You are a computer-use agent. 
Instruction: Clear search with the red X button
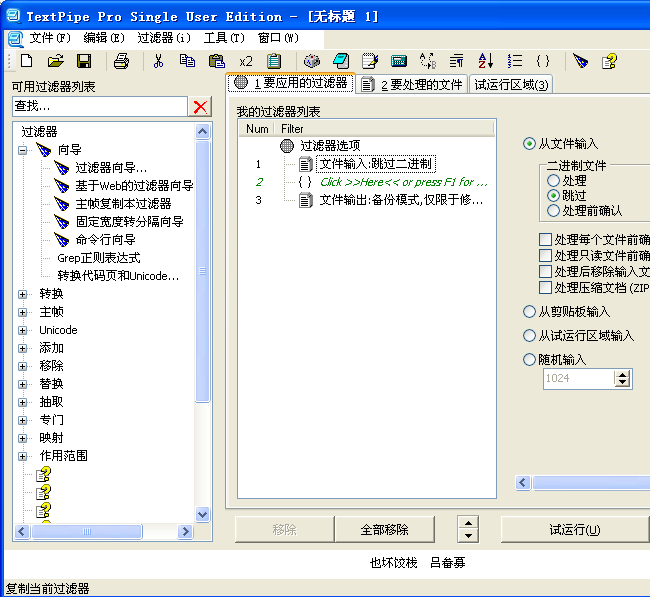200,106
